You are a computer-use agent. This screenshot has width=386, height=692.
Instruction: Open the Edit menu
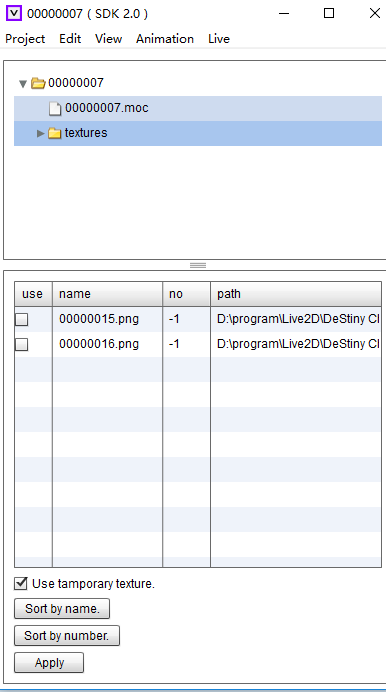(x=70, y=39)
